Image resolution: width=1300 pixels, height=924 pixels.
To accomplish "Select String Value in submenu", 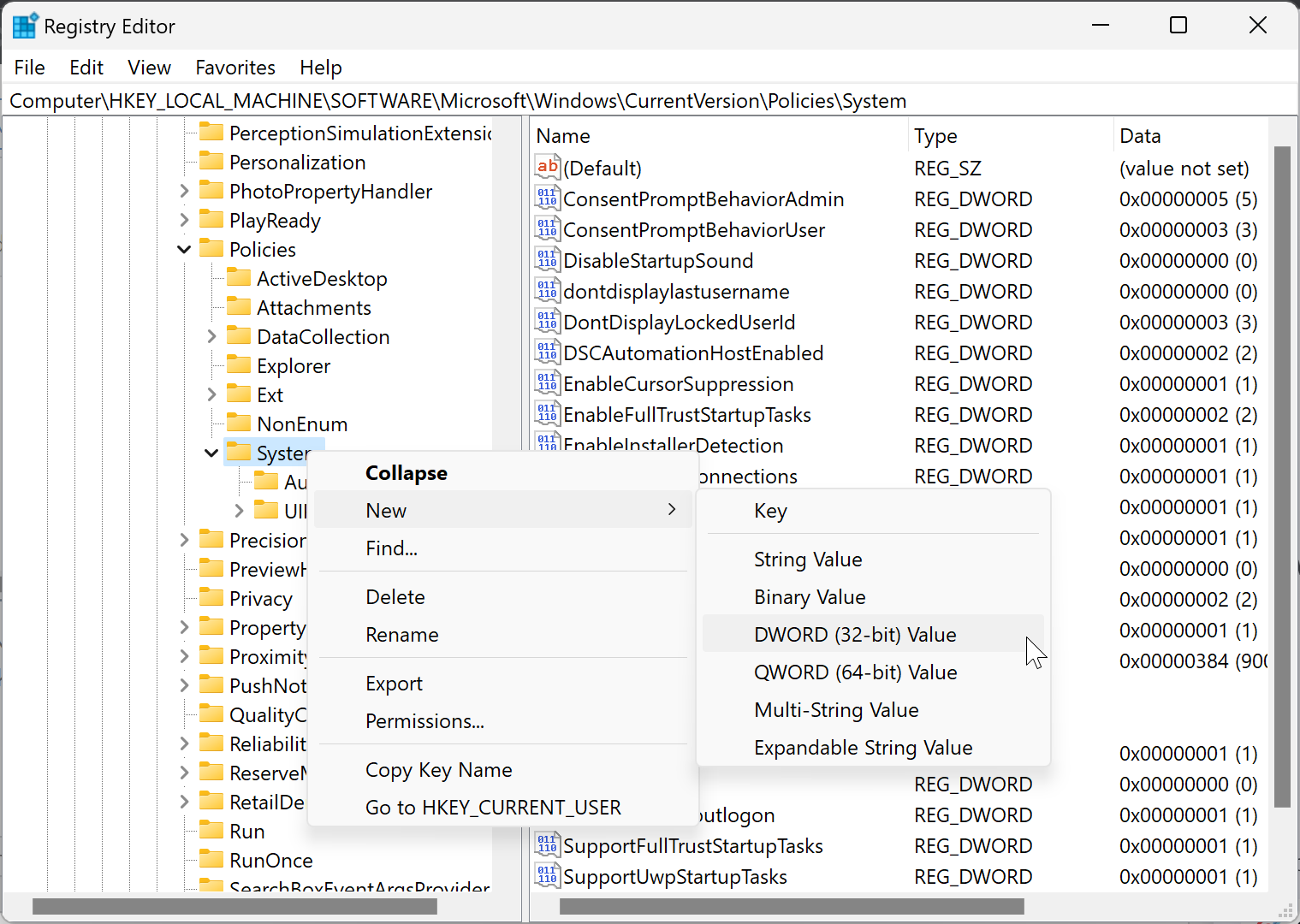I will point(873,559).
